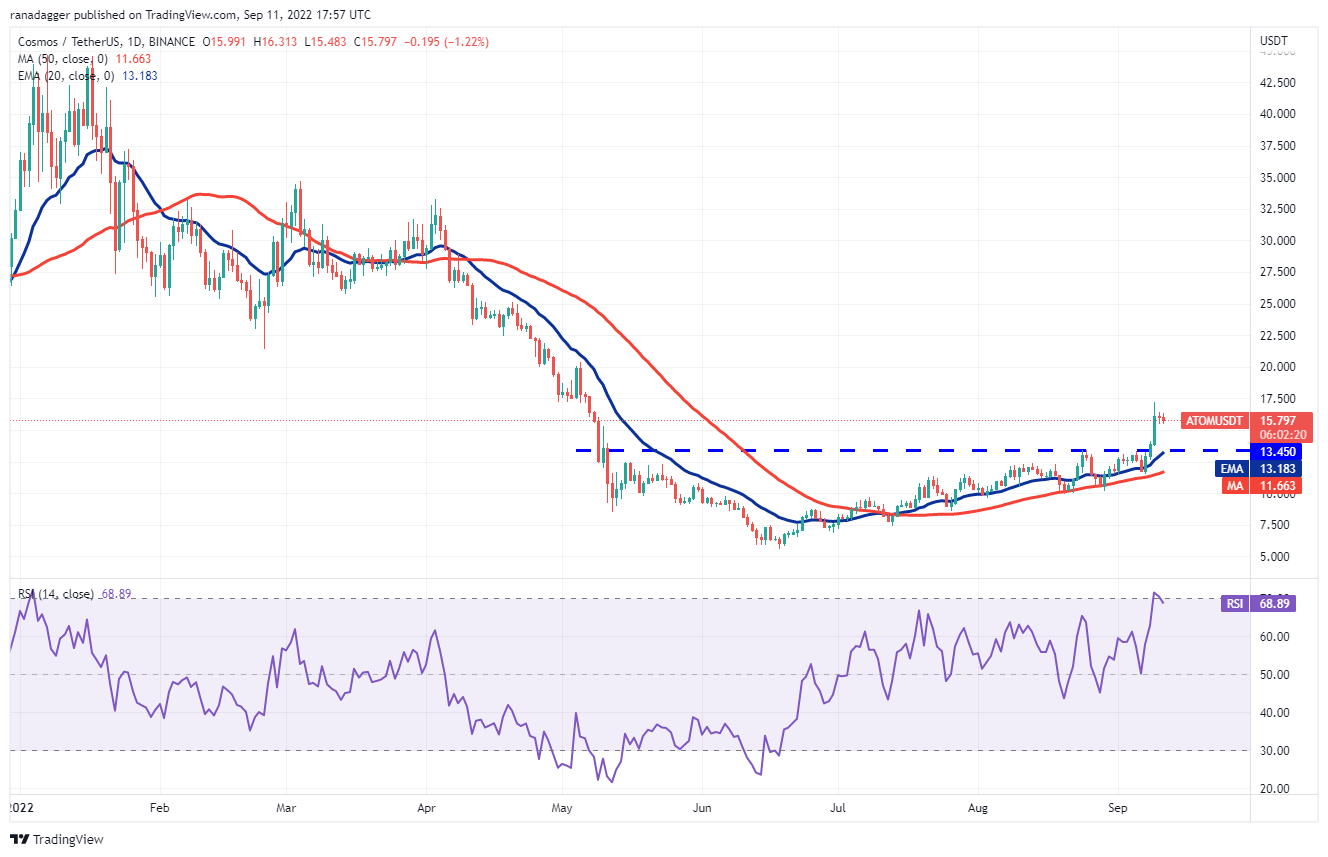Click the 13.450 horizontal level label

[x=1278, y=451]
